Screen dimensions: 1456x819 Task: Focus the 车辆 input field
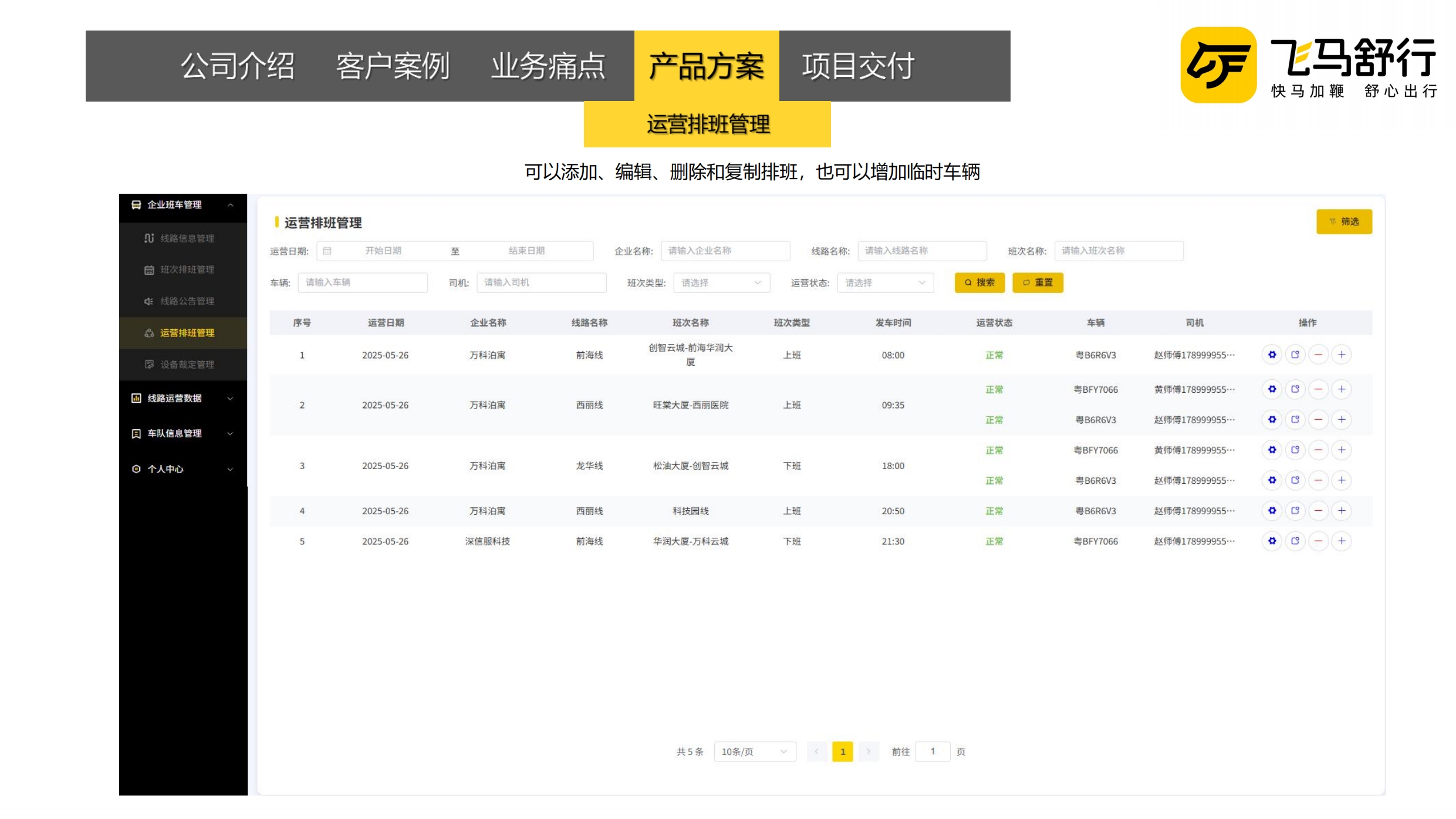pos(363,283)
